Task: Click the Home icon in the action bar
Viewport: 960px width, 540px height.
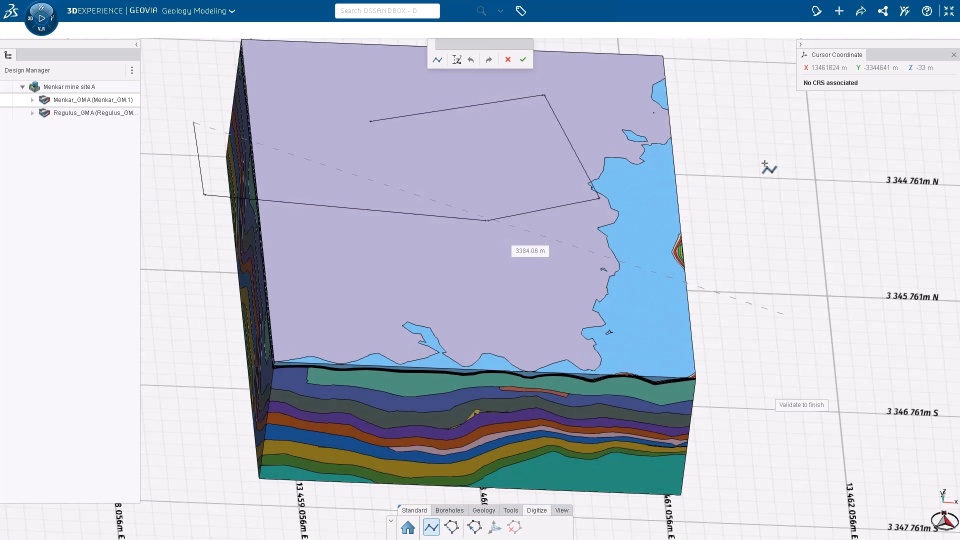Action: [x=408, y=527]
